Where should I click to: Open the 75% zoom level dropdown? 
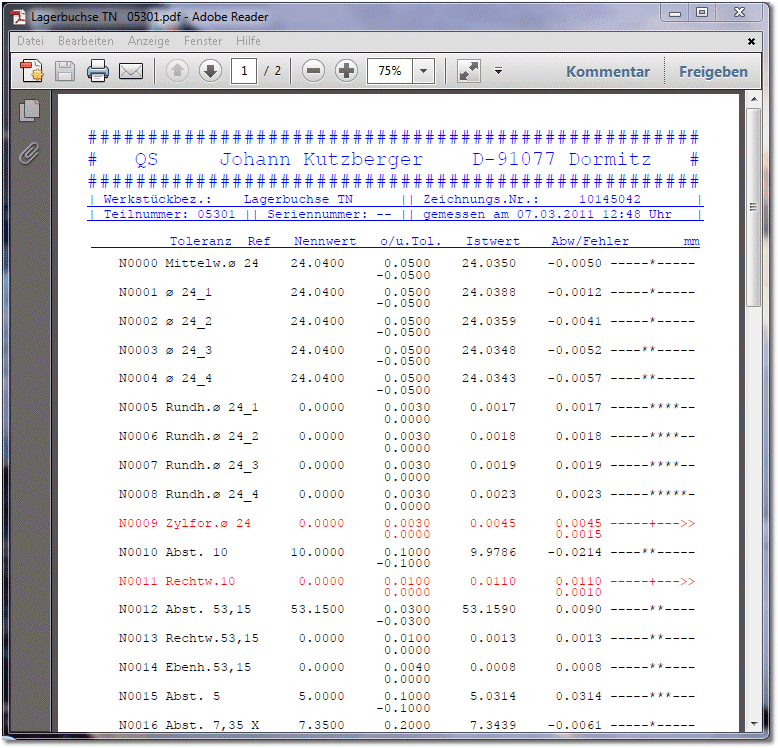[423, 71]
